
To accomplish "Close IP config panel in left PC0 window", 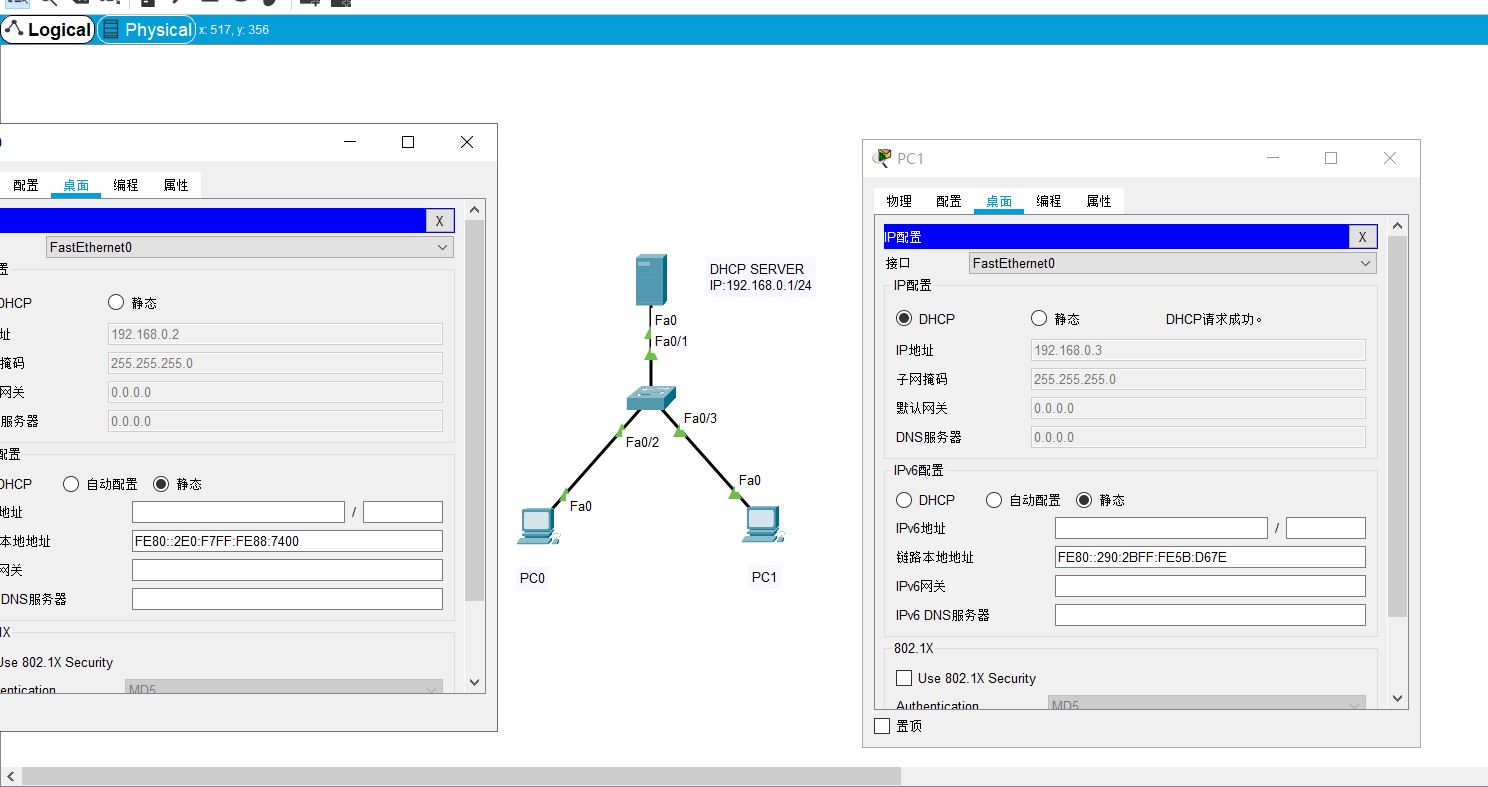I will (439, 221).
